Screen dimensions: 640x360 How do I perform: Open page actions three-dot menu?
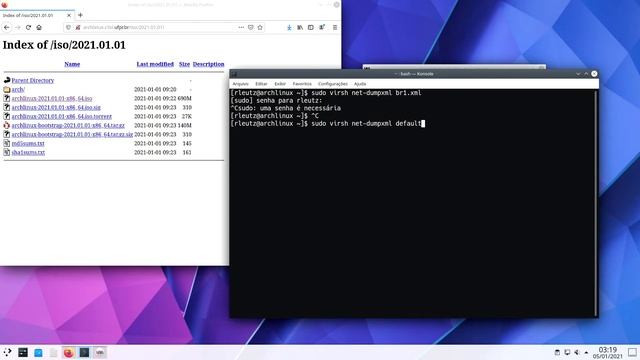(x=241, y=27)
